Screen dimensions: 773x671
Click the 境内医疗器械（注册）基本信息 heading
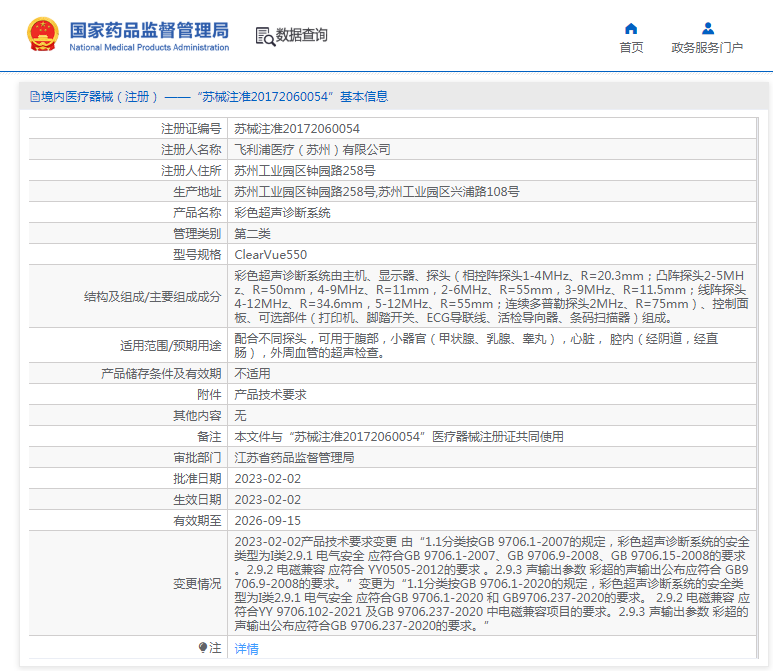click(214, 97)
